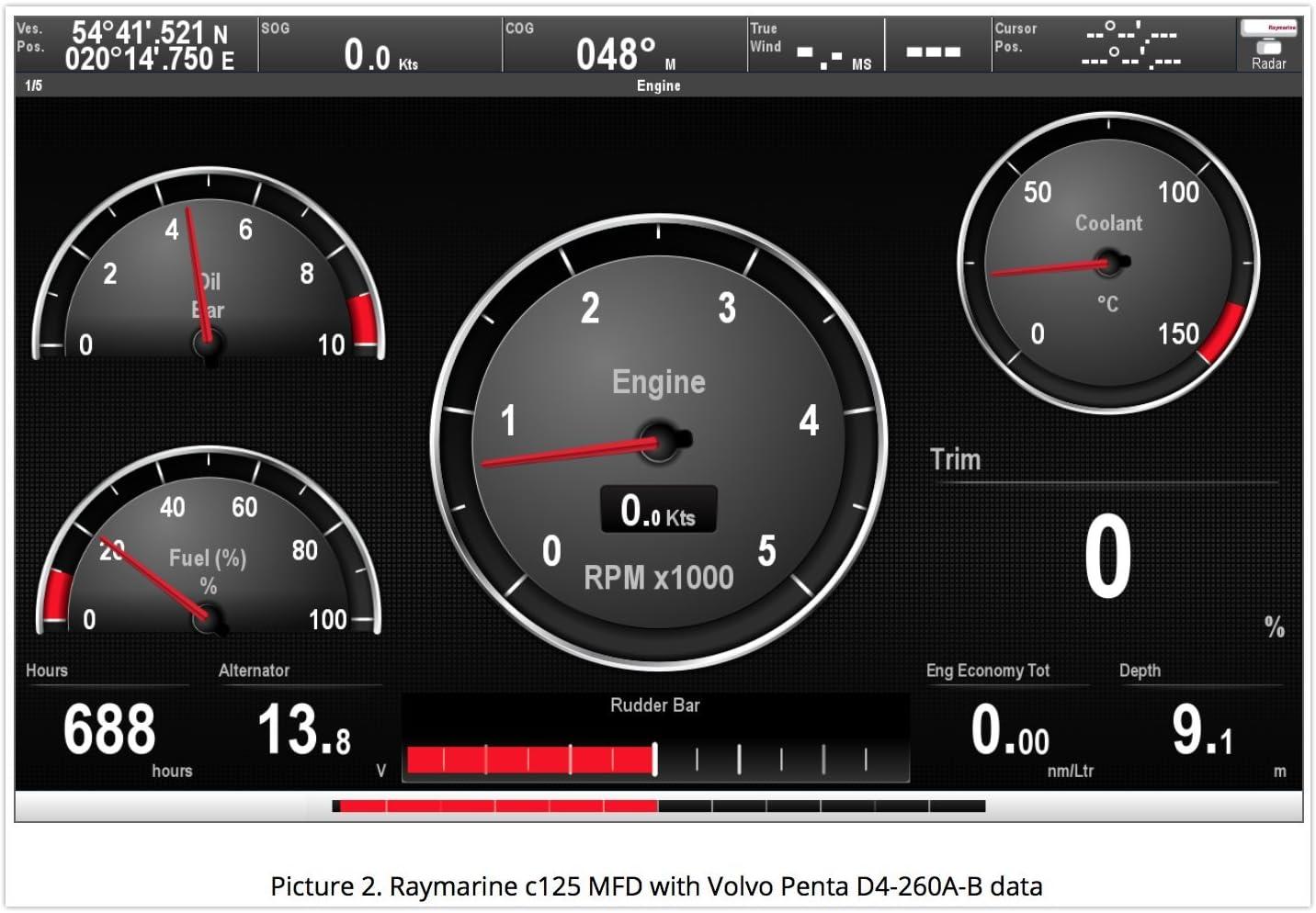Click the red zone on Coolant gauge
The width and height of the screenshot is (1316, 913).
(x=1223, y=333)
